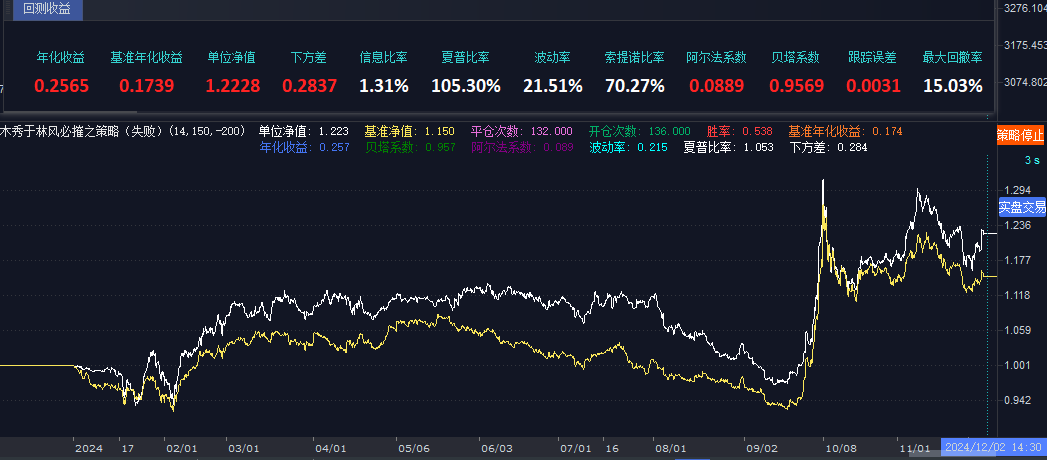
Task: Select the 基准年化收益 value 0.1739
Action: 146,85
